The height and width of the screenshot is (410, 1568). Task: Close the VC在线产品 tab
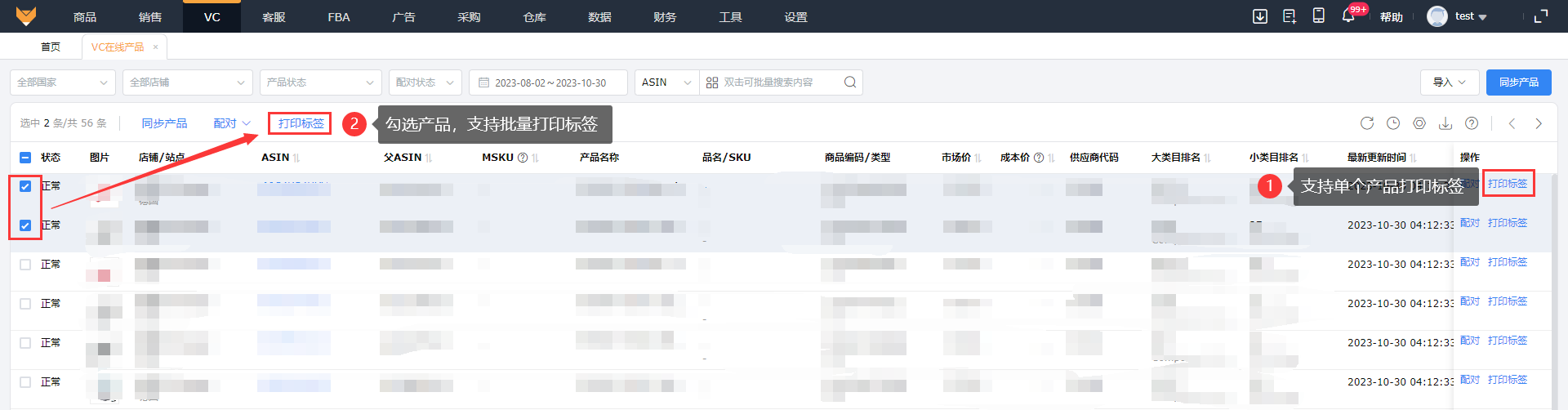coord(155,47)
